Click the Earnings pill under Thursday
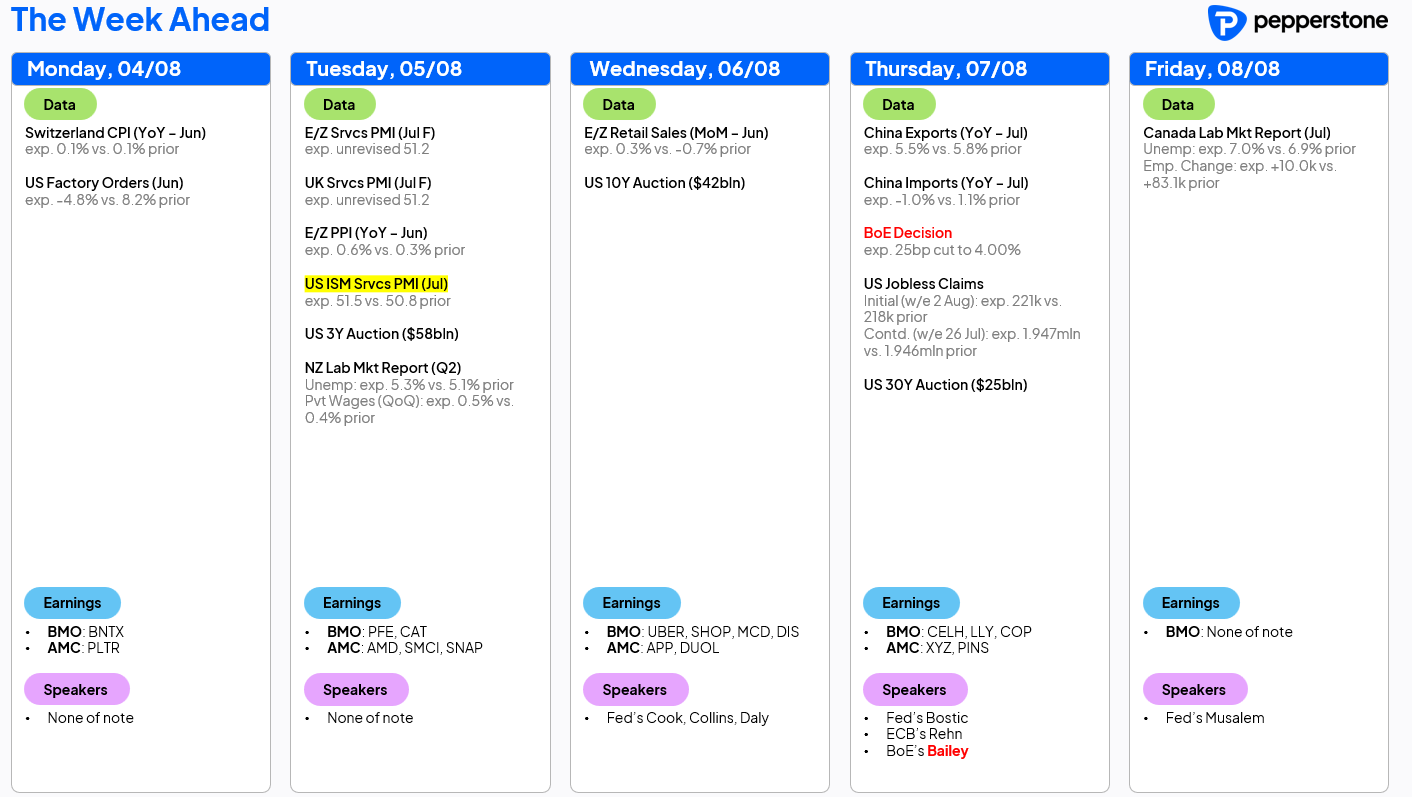 (911, 603)
